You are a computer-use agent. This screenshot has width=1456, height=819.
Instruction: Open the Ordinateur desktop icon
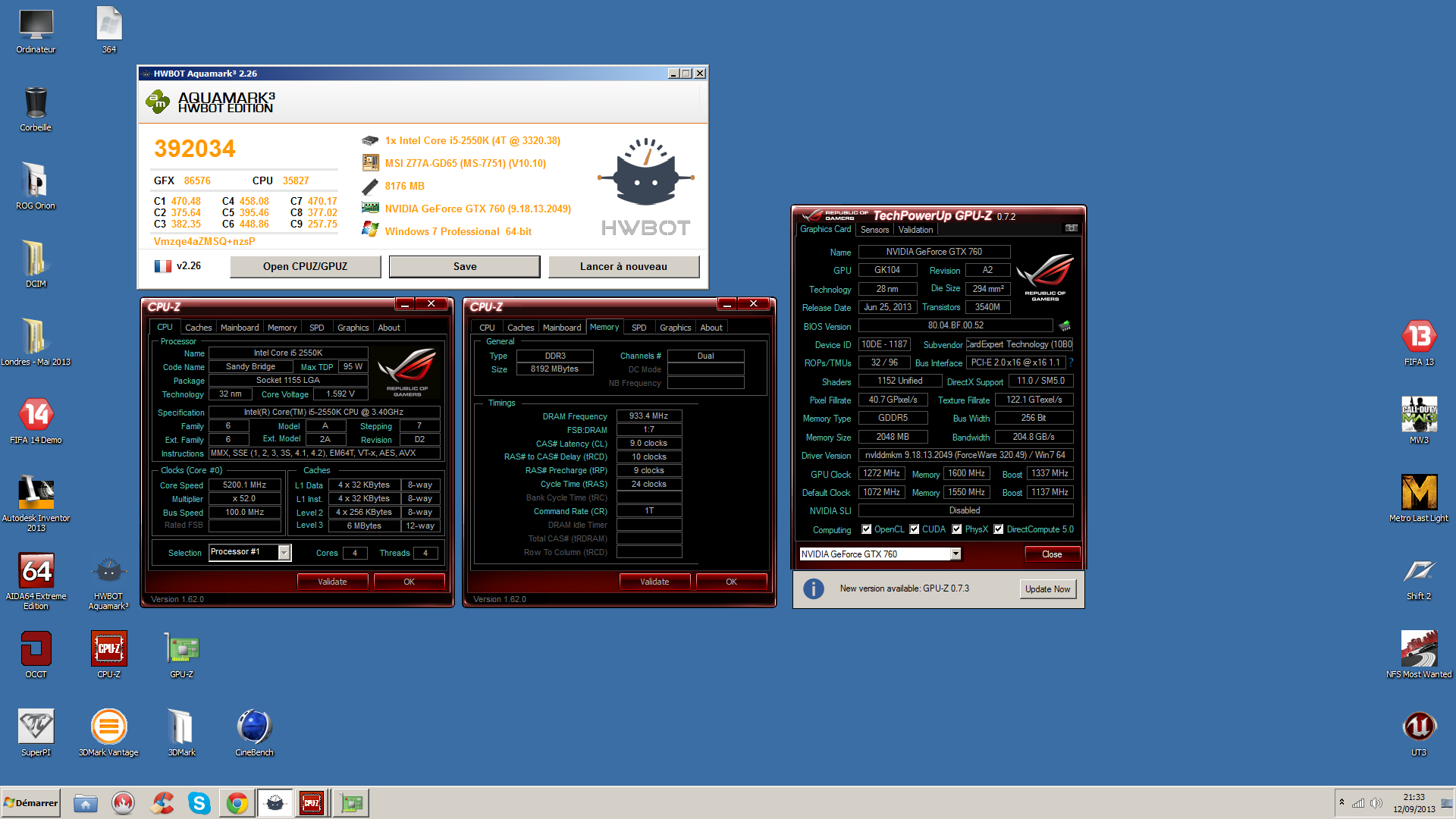[36, 31]
